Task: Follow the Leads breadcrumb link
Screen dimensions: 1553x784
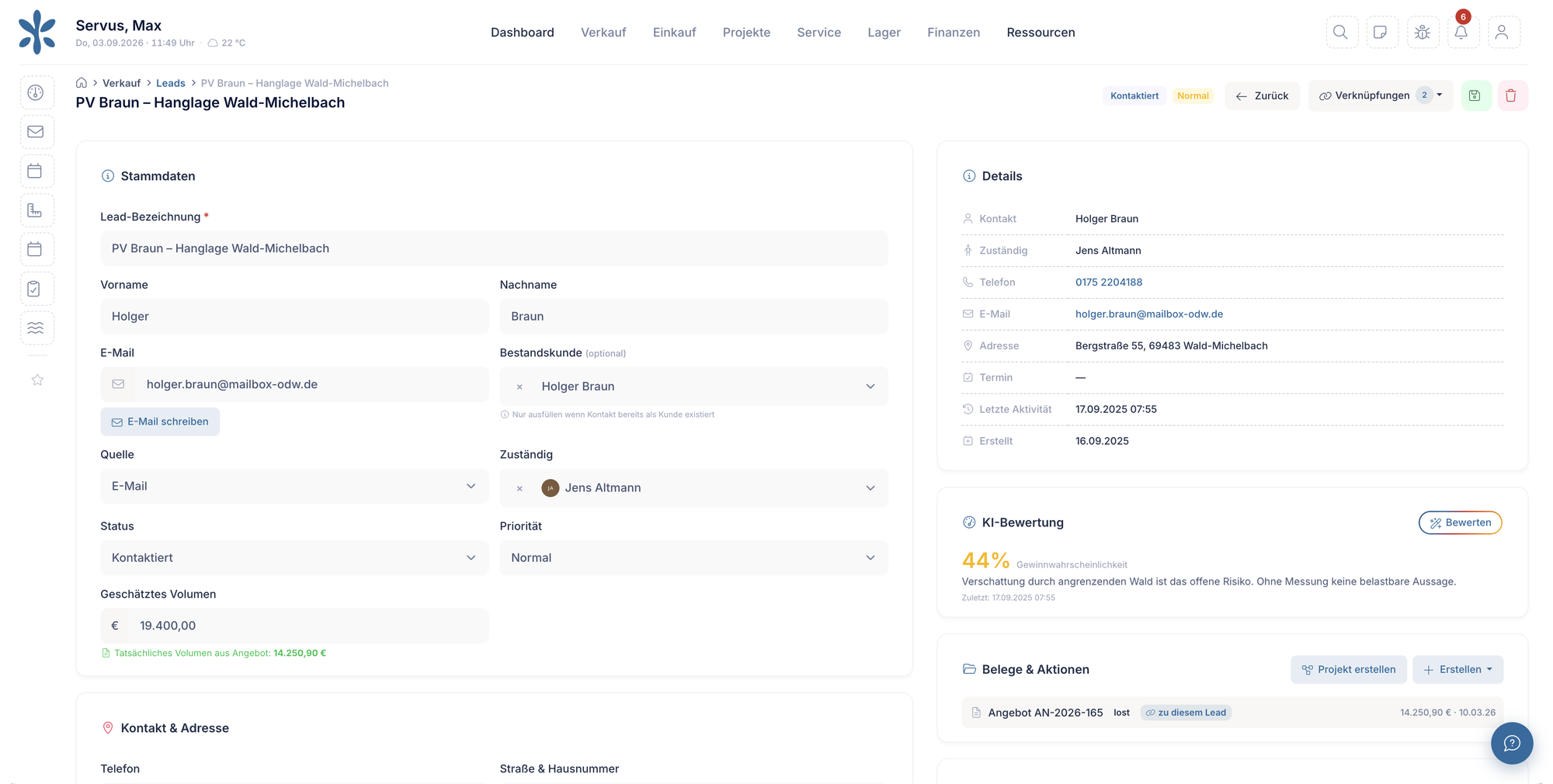Action: 170,83
